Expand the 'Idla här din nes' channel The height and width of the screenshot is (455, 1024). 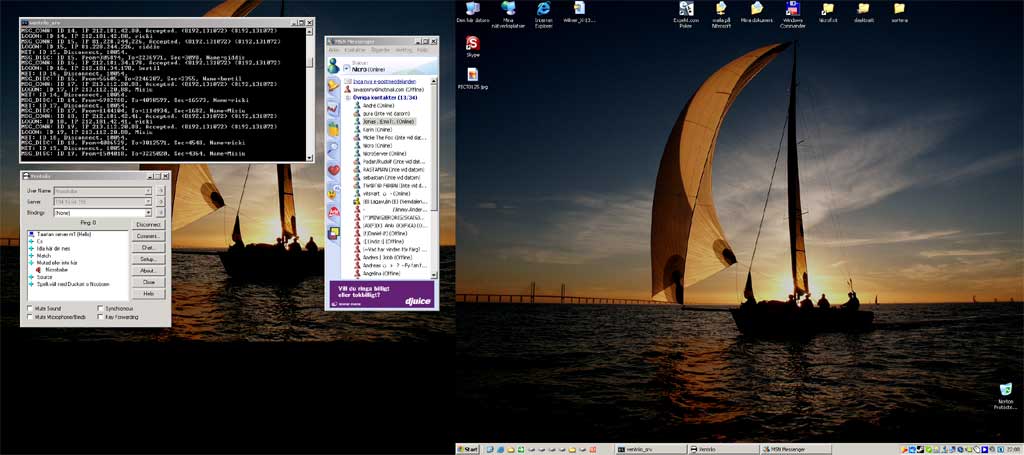[x=31, y=248]
